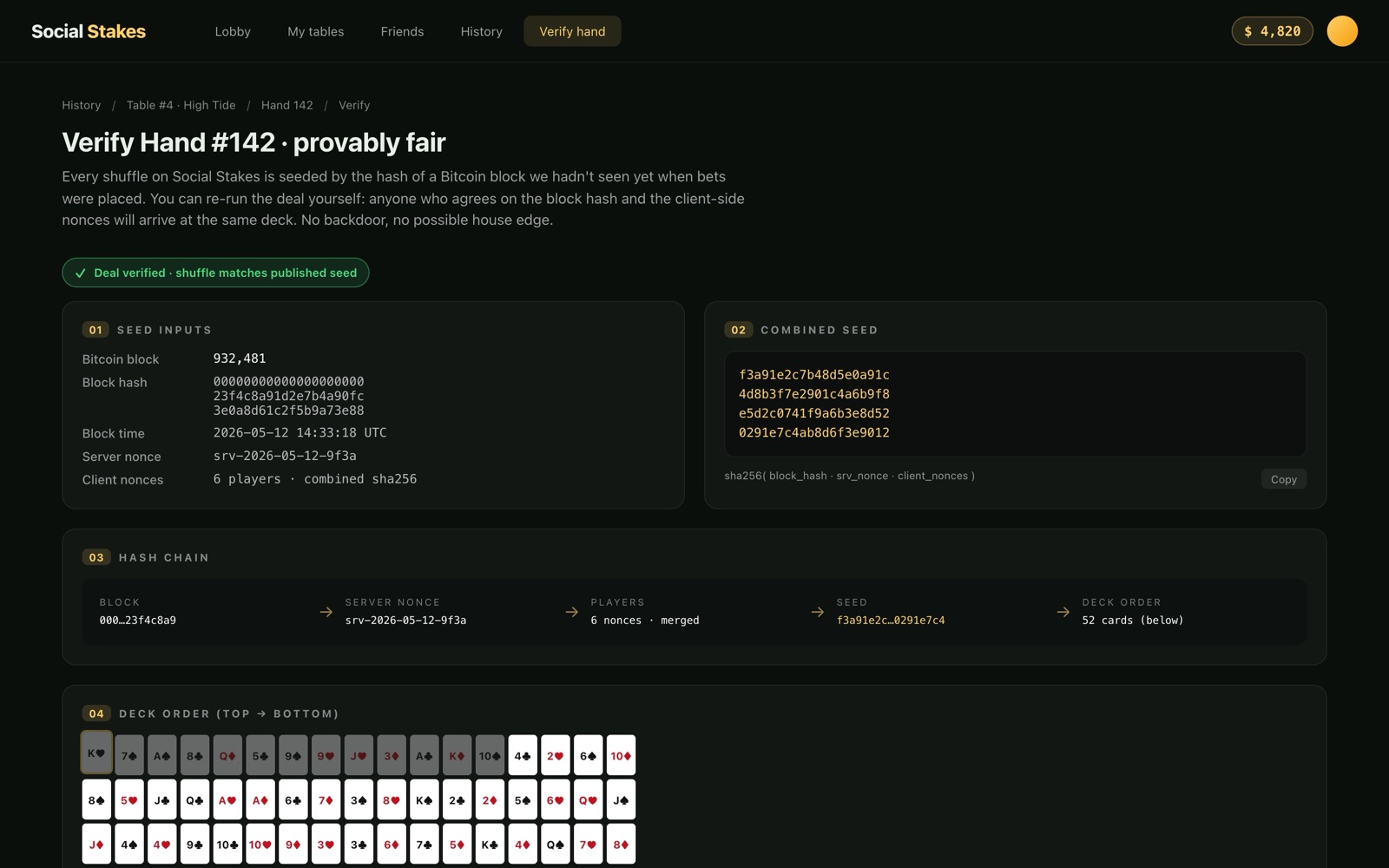Image resolution: width=1389 pixels, height=868 pixels.
Task: Copy the combined seed
Action: coord(1283,479)
